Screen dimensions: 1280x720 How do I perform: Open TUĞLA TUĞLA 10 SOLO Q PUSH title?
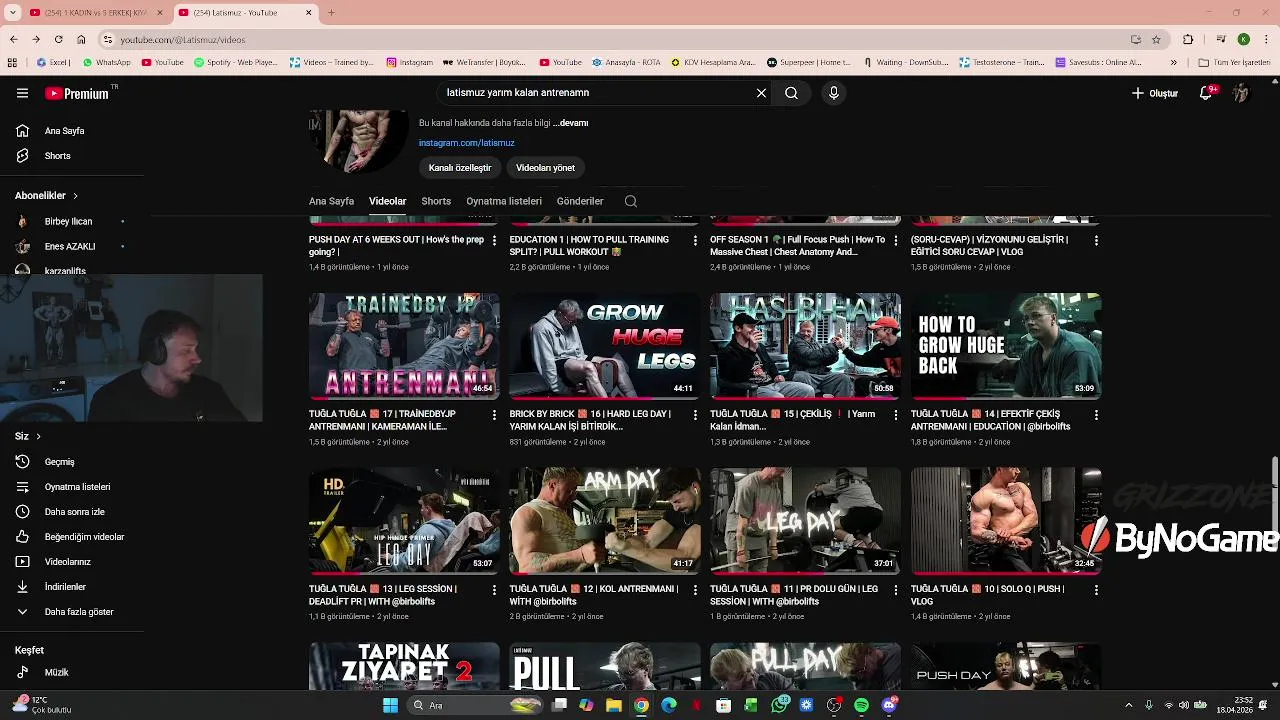tap(988, 595)
